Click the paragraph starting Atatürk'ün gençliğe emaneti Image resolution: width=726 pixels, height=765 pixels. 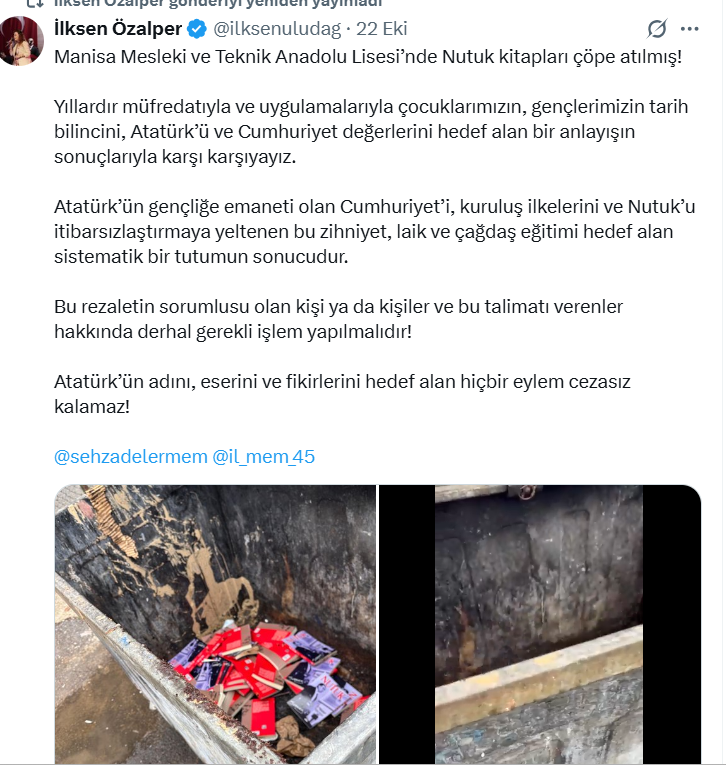pyautogui.click(x=375, y=232)
